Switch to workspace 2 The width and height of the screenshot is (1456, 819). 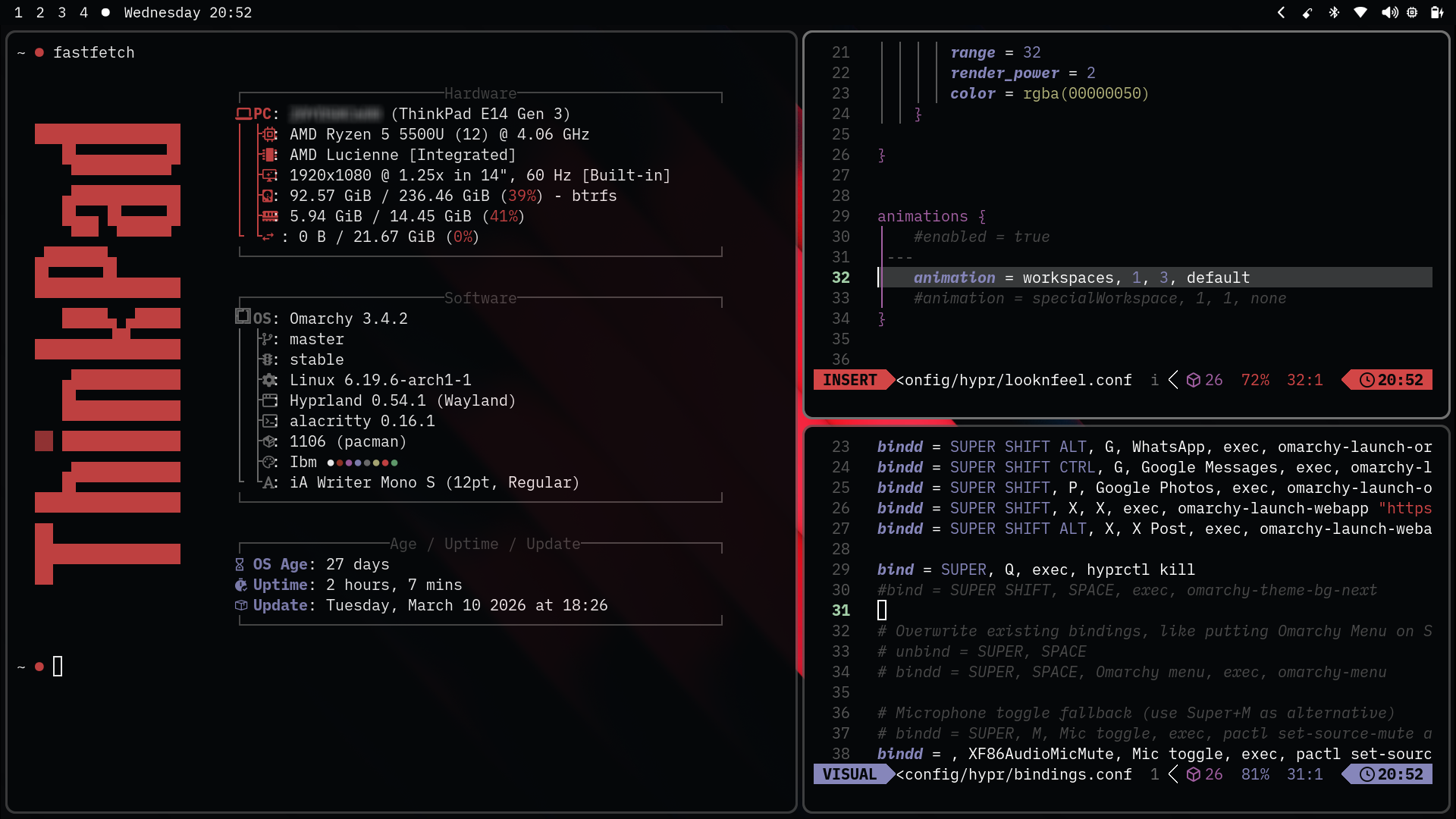tap(40, 12)
